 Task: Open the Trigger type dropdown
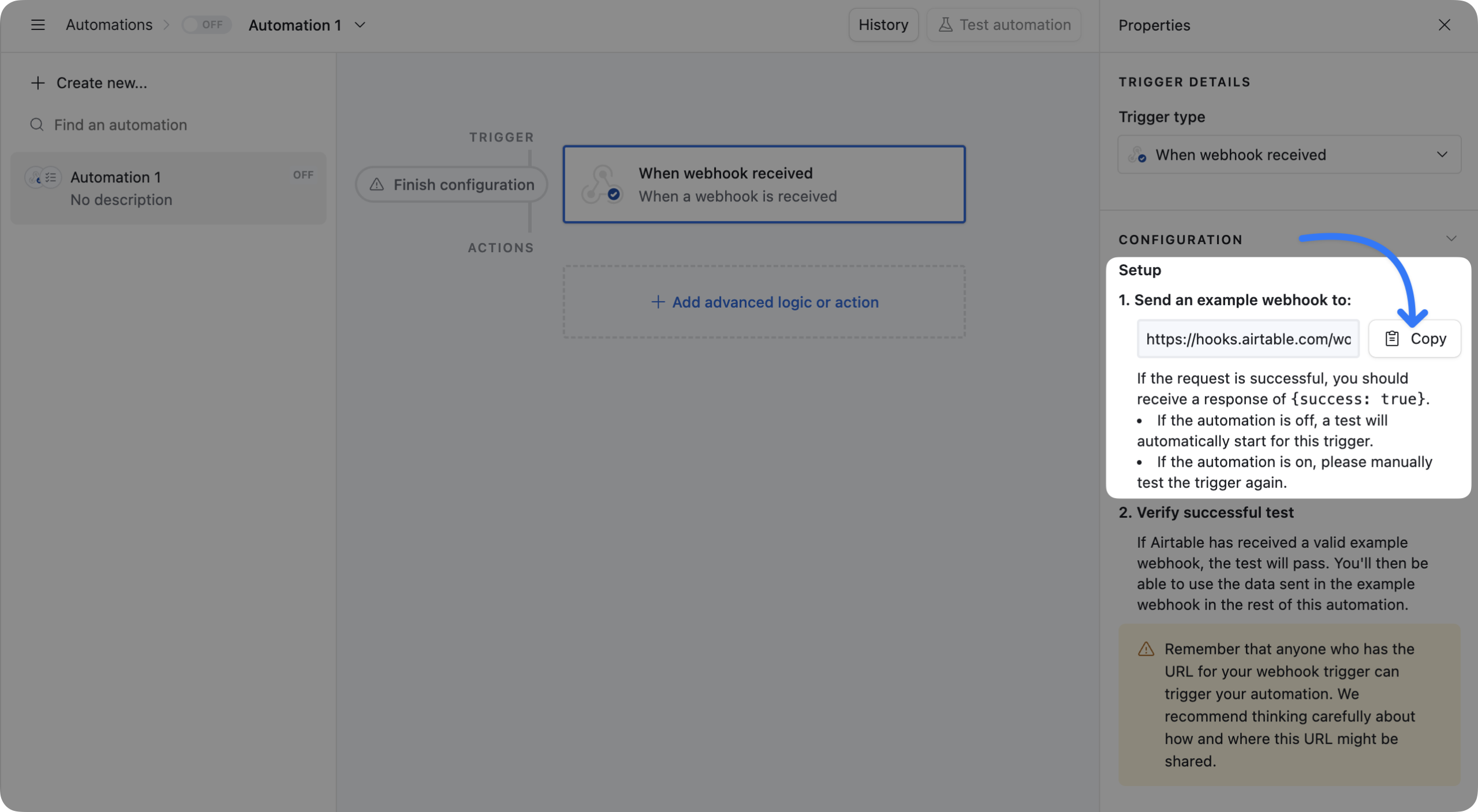click(x=1289, y=155)
